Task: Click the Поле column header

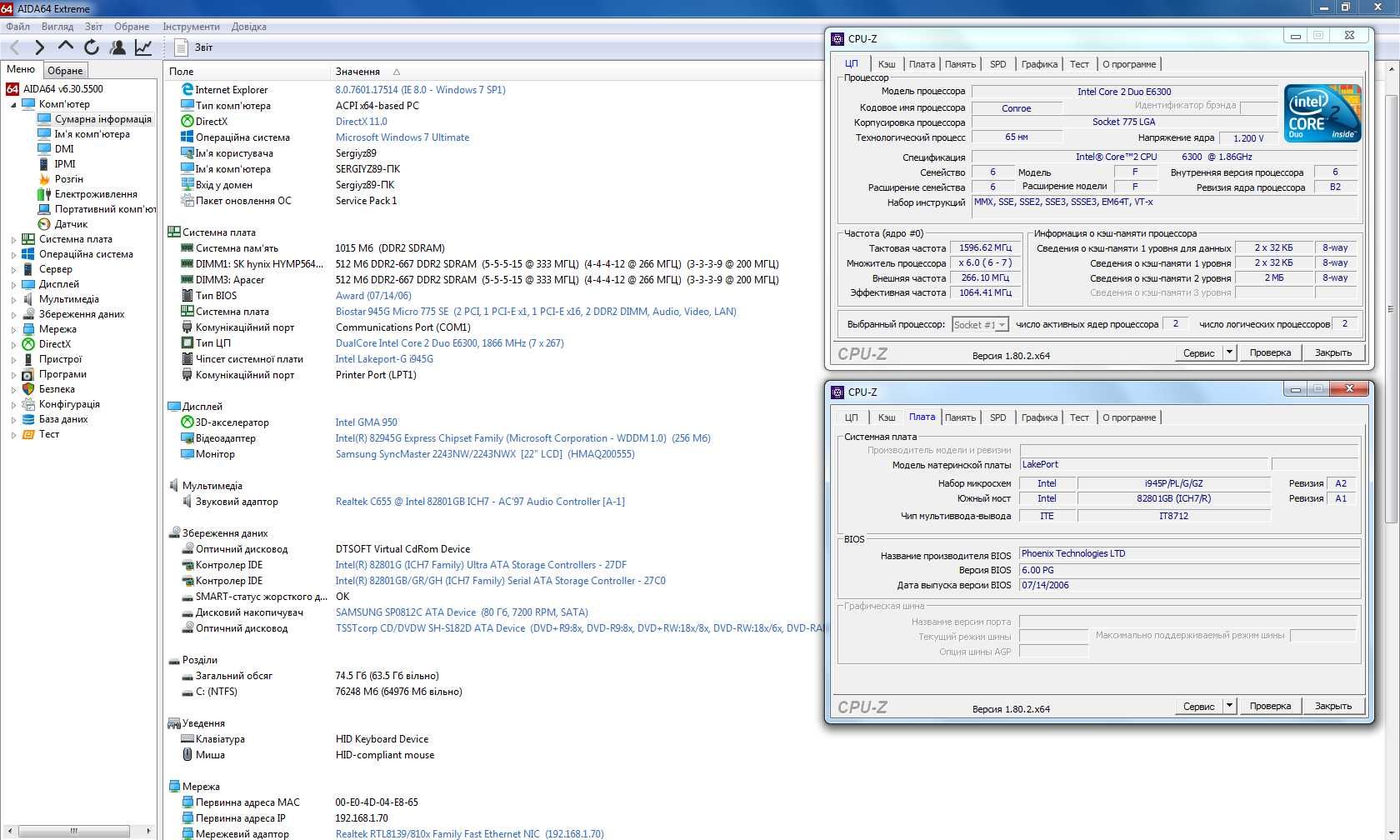Action: [x=181, y=72]
